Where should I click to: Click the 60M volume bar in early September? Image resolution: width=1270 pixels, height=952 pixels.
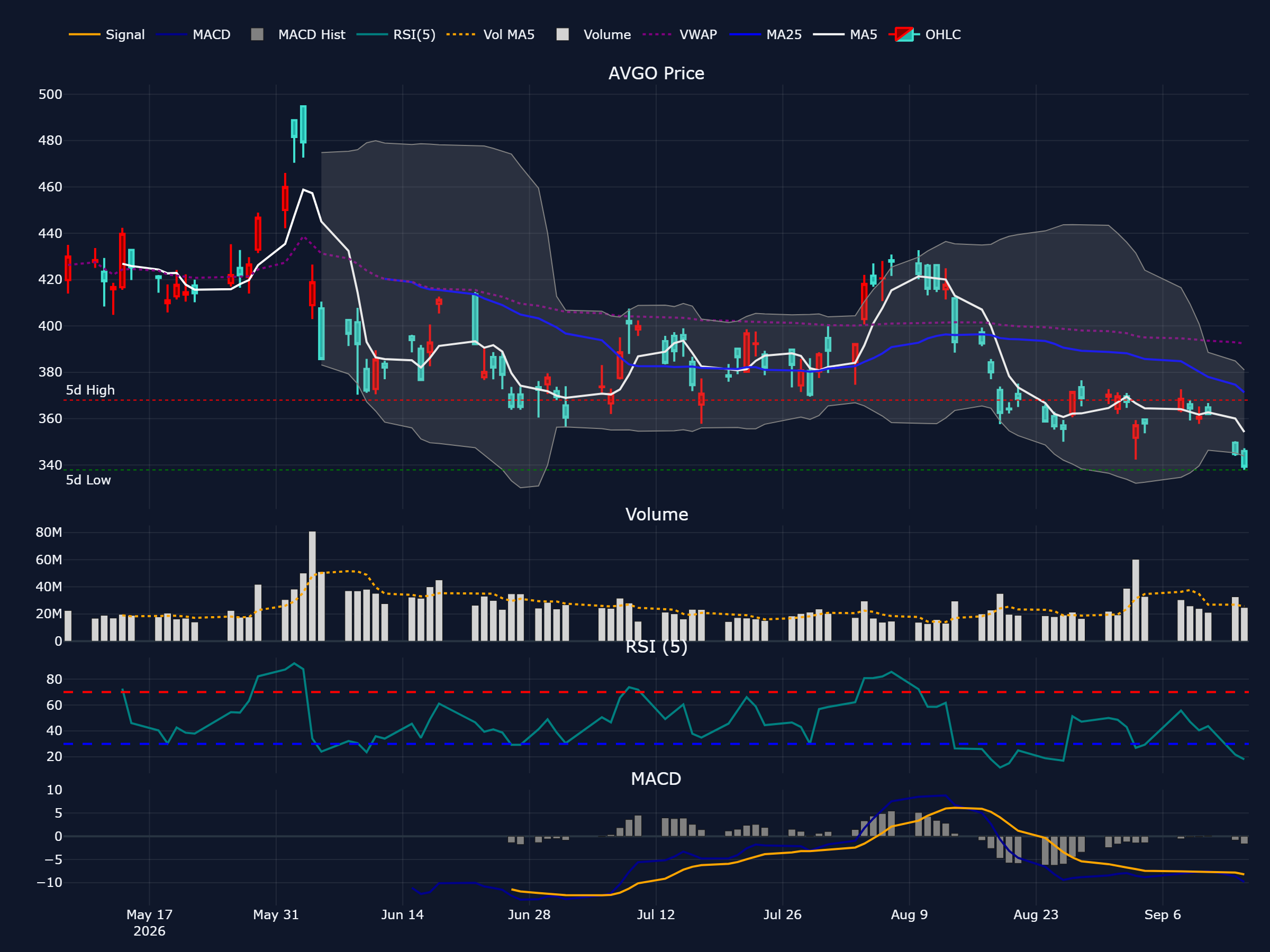[x=1136, y=600]
